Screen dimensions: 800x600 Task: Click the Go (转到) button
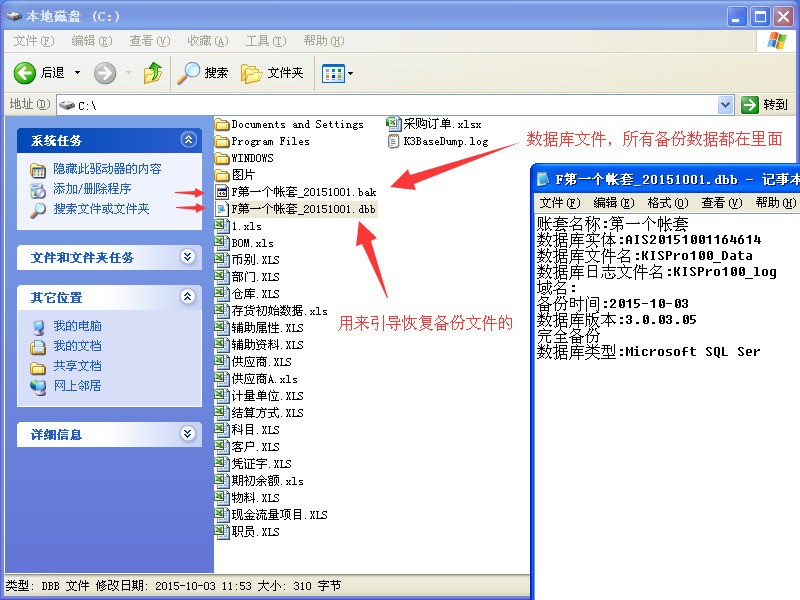764,105
